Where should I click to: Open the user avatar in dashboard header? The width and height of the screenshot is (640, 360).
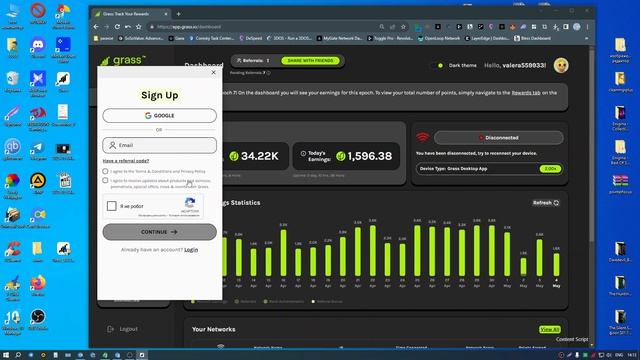point(561,65)
